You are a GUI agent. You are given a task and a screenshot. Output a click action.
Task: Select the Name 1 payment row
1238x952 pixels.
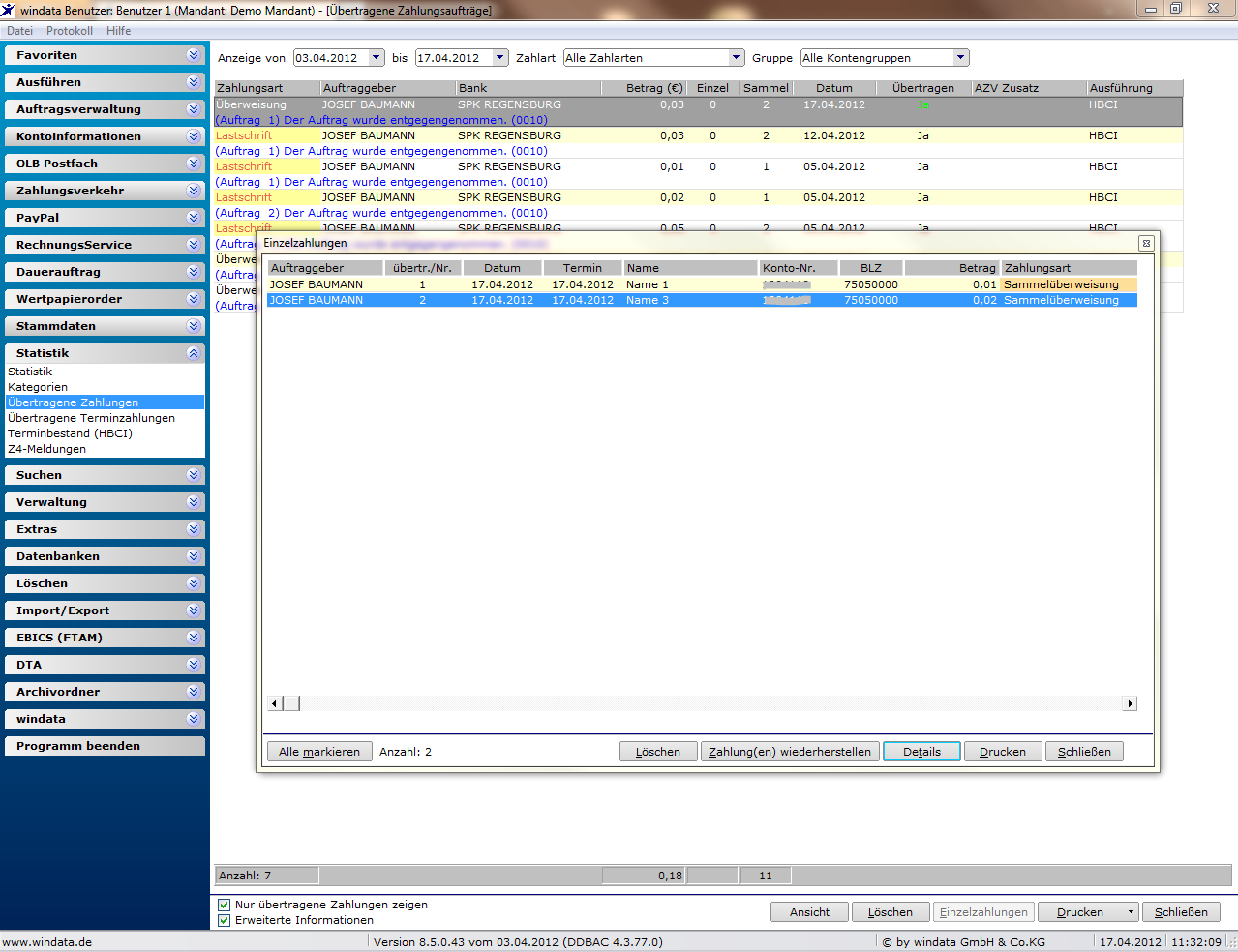(x=702, y=284)
